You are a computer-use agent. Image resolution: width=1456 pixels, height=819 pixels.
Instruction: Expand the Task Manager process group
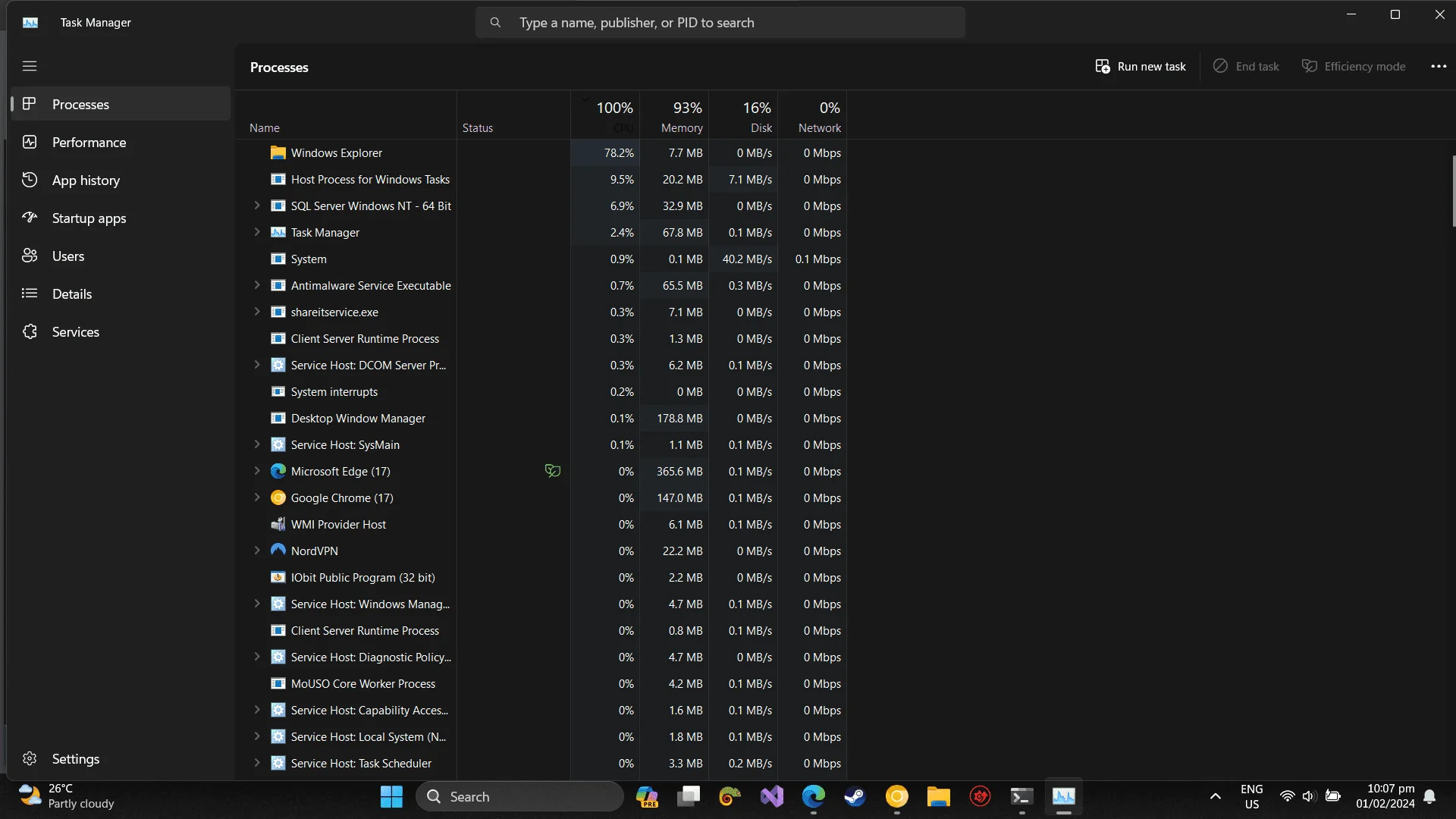257,232
